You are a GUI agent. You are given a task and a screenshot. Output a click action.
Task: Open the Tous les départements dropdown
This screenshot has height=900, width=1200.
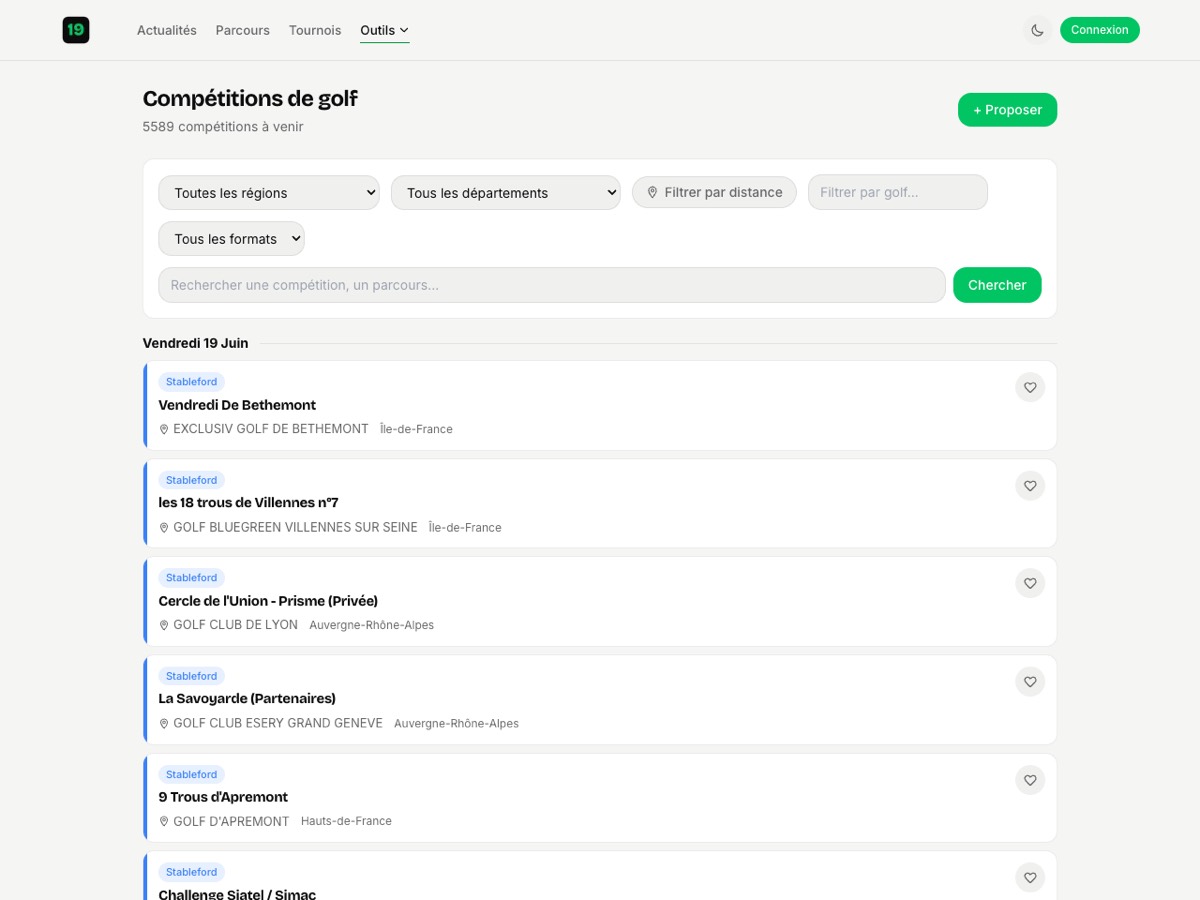tap(506, 193)
